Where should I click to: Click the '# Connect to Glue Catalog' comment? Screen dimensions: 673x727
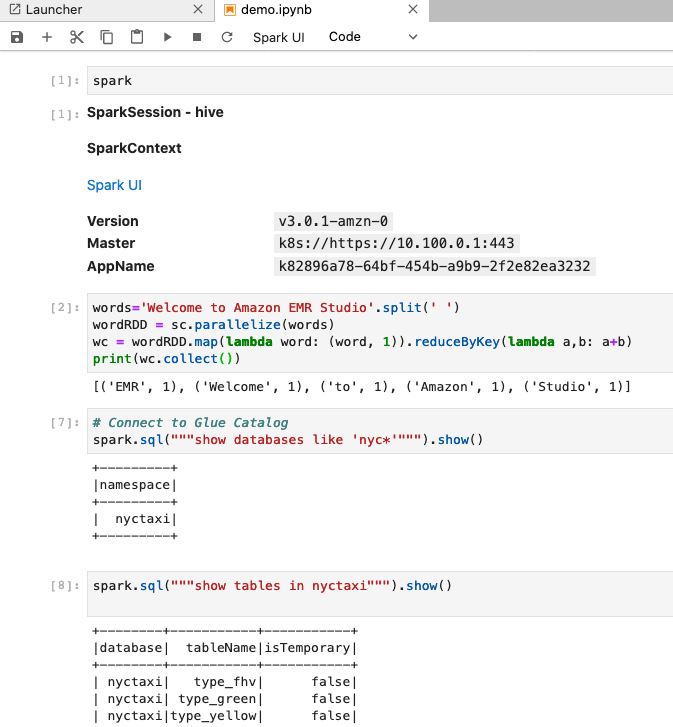click(x=190, y=423)
